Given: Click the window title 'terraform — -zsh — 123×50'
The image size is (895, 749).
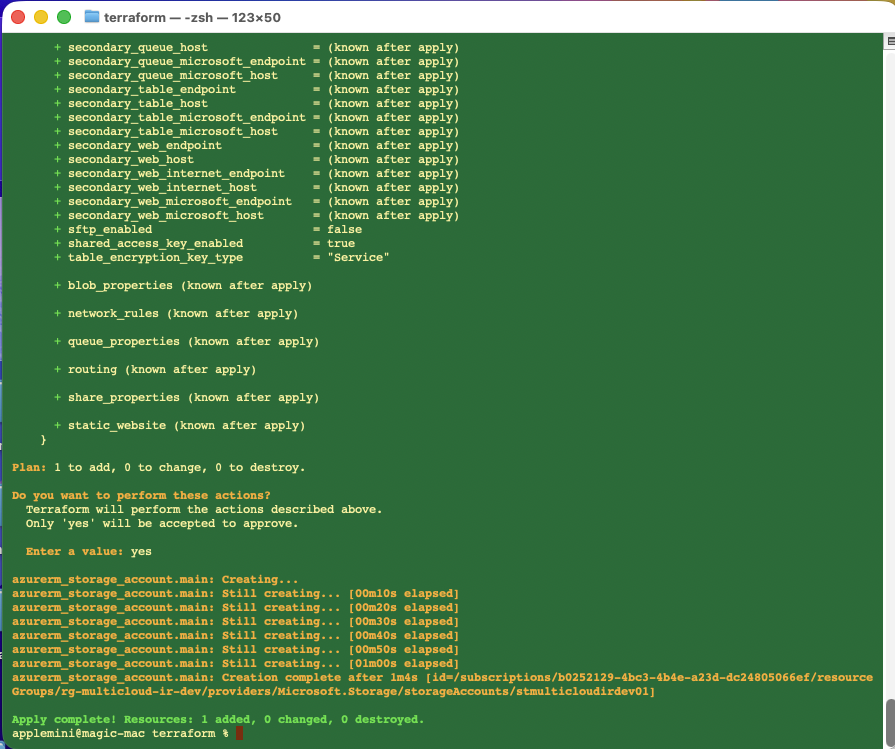Looking at the screenshot, I should point(192,18).
